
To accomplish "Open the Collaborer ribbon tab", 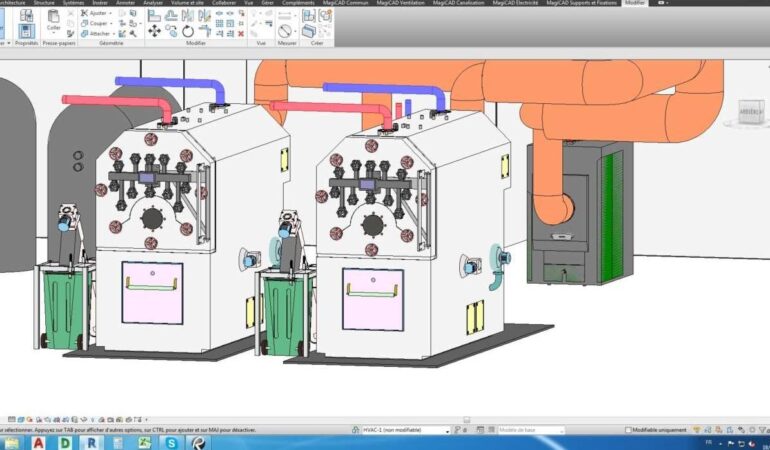I will coord(224,3).
